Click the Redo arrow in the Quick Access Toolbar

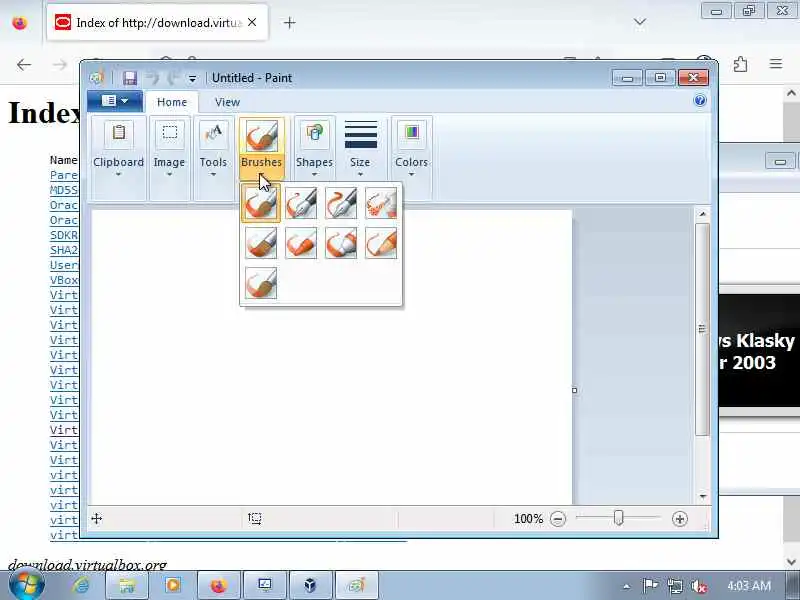coord(172,78)
